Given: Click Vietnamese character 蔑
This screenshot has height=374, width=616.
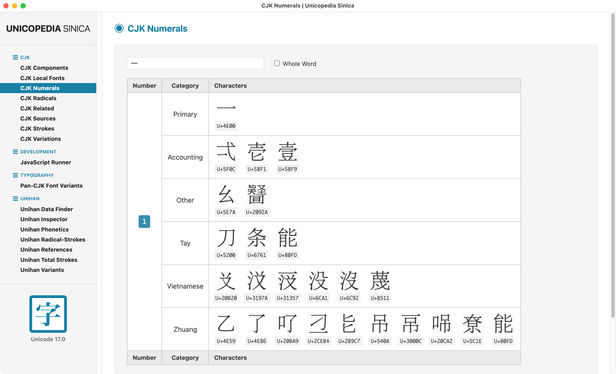Looking at the screenshot, I should (380, 280).
